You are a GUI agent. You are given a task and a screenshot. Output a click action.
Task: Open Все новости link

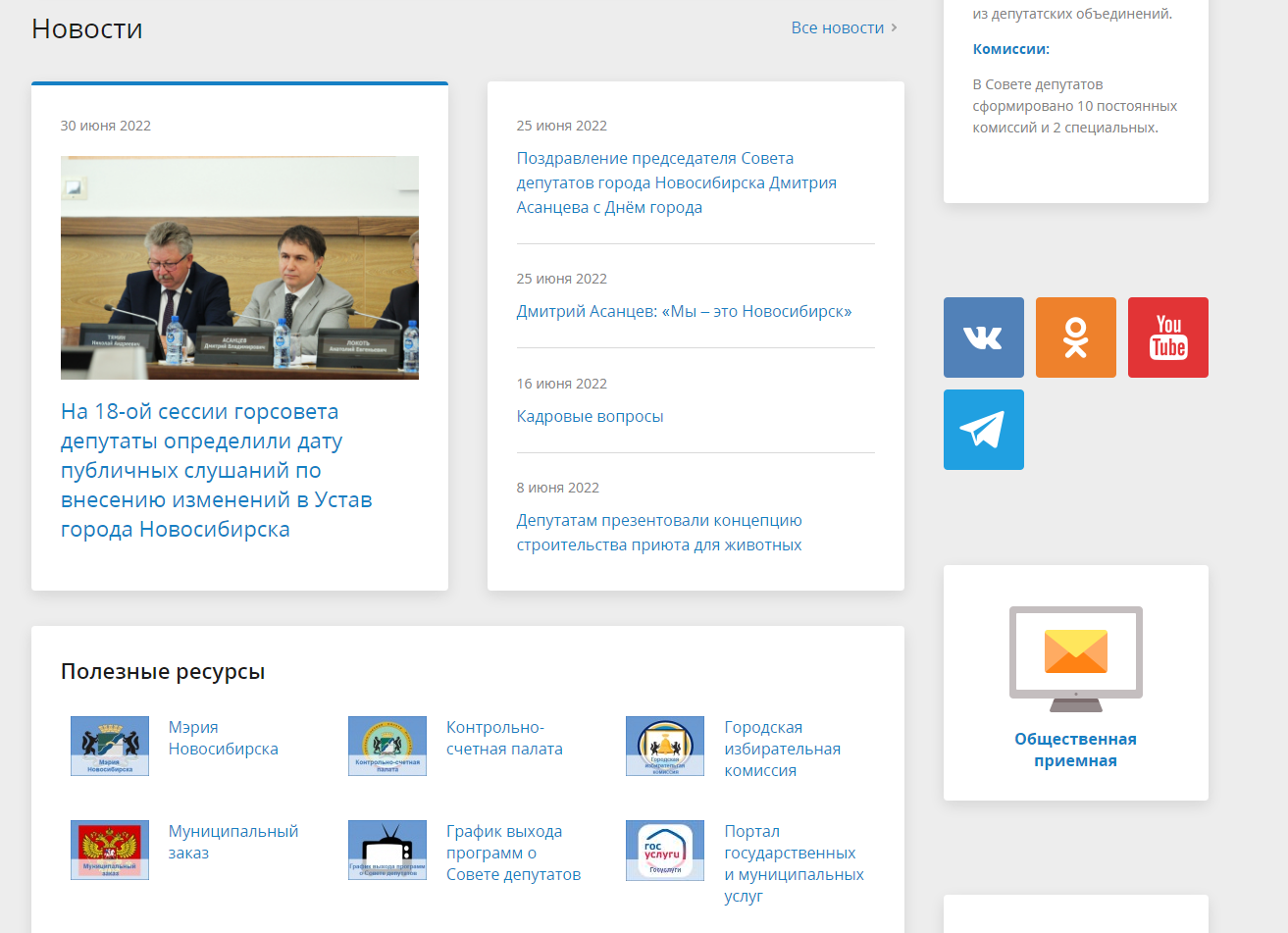[837, 27]
